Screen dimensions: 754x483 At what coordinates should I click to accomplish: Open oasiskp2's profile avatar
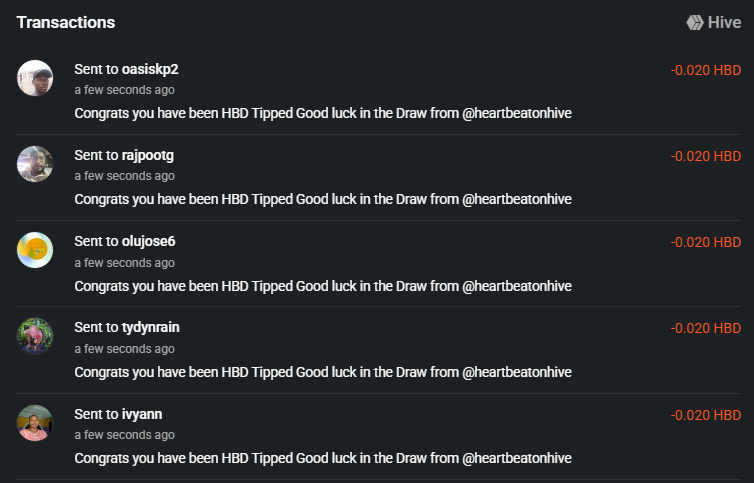tap(35, 78)
